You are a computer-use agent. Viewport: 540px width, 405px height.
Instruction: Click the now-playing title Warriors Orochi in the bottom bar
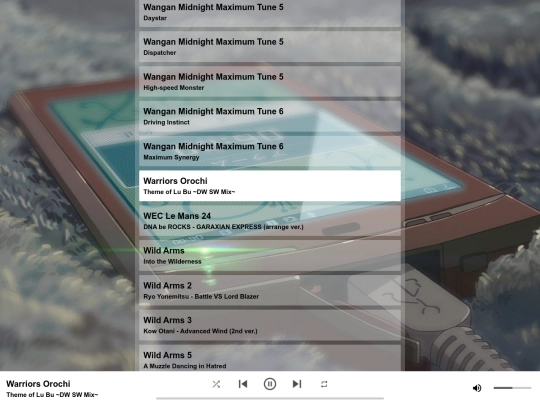(x=38, y=384)
